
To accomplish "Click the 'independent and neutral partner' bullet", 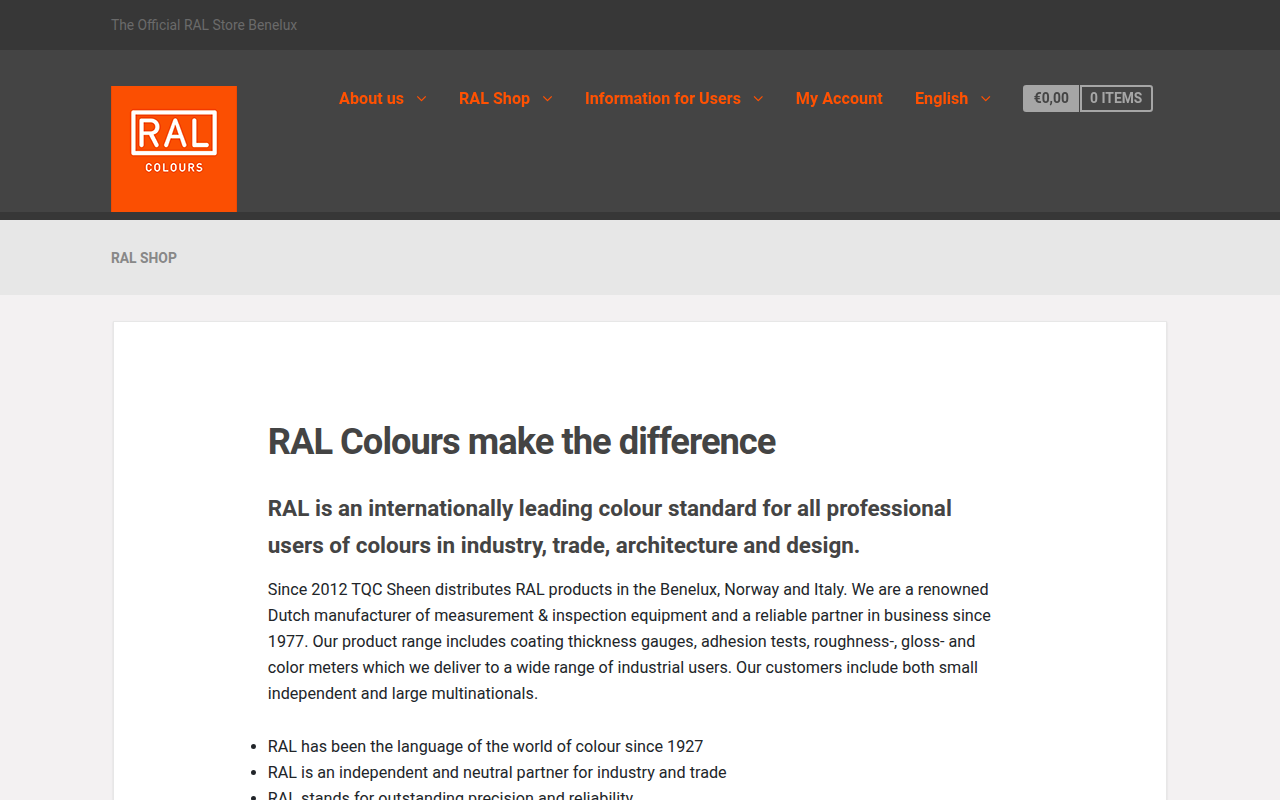I will point(497,772).
